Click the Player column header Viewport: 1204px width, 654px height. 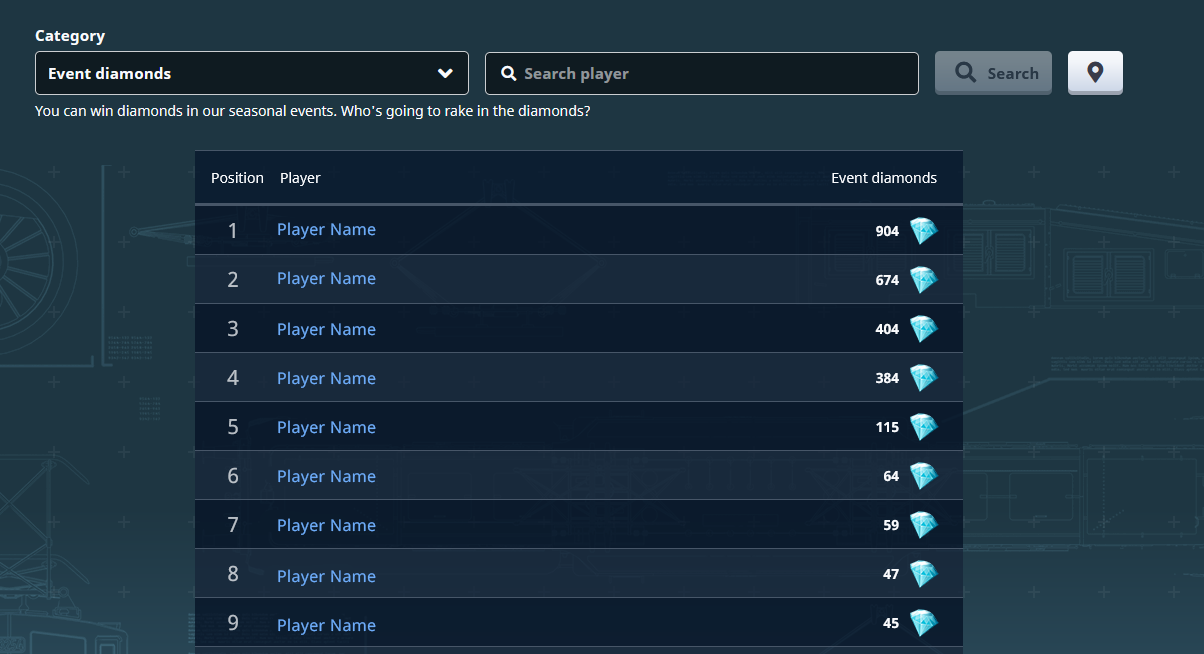[x=300, y=178]
